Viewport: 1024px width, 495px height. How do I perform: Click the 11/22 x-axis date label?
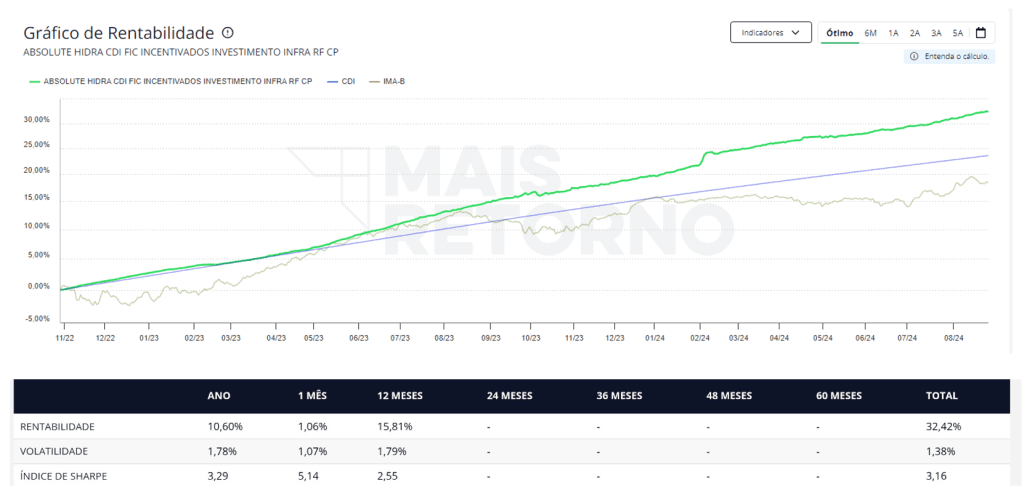coord(65,338)
